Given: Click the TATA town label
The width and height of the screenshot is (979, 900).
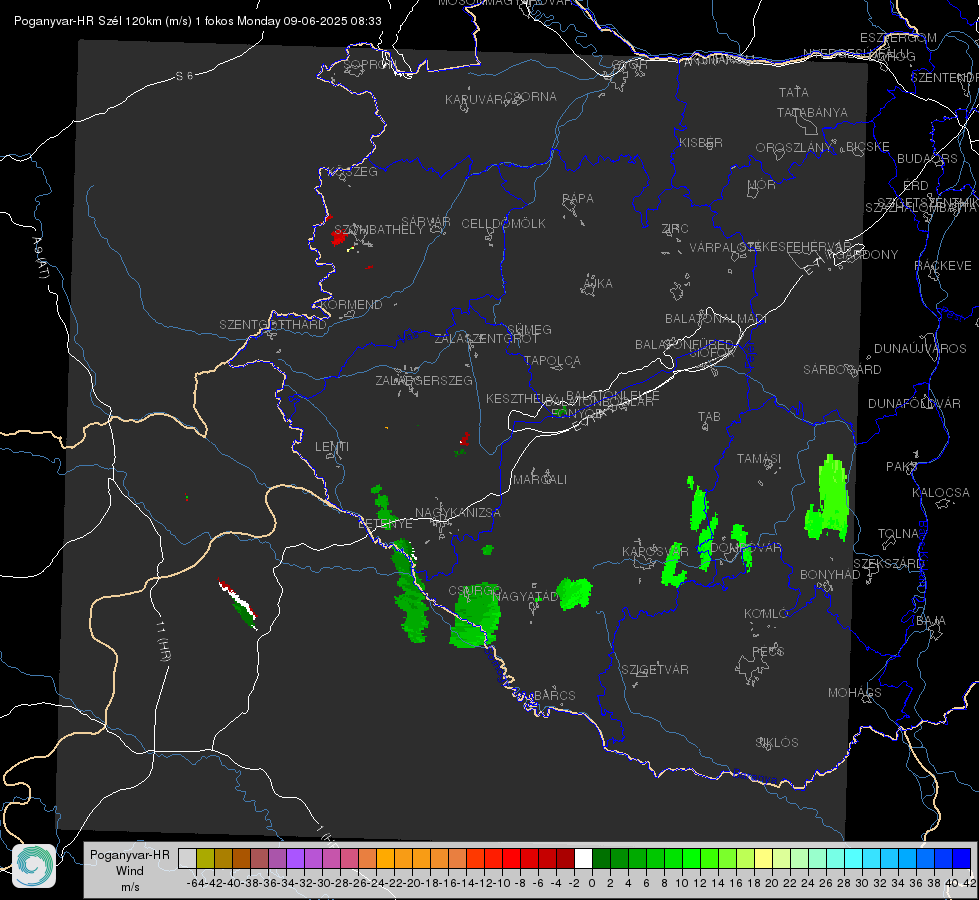Looking at the screenshot, I should tap(794, 92).
